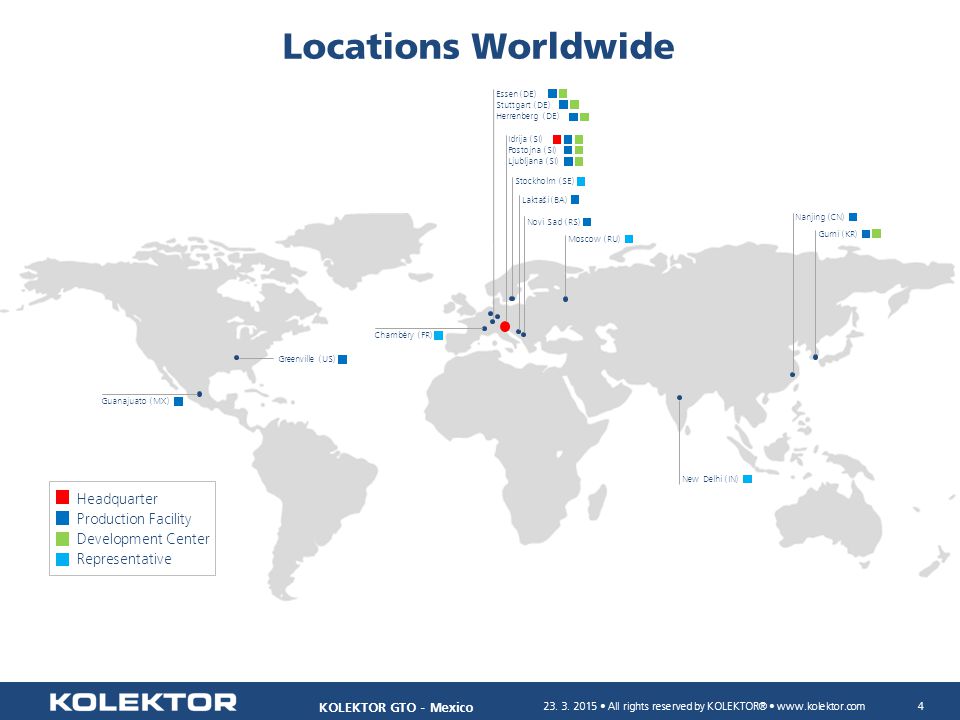Click the "Moscow (RU)" location label

tap(594, 239)
